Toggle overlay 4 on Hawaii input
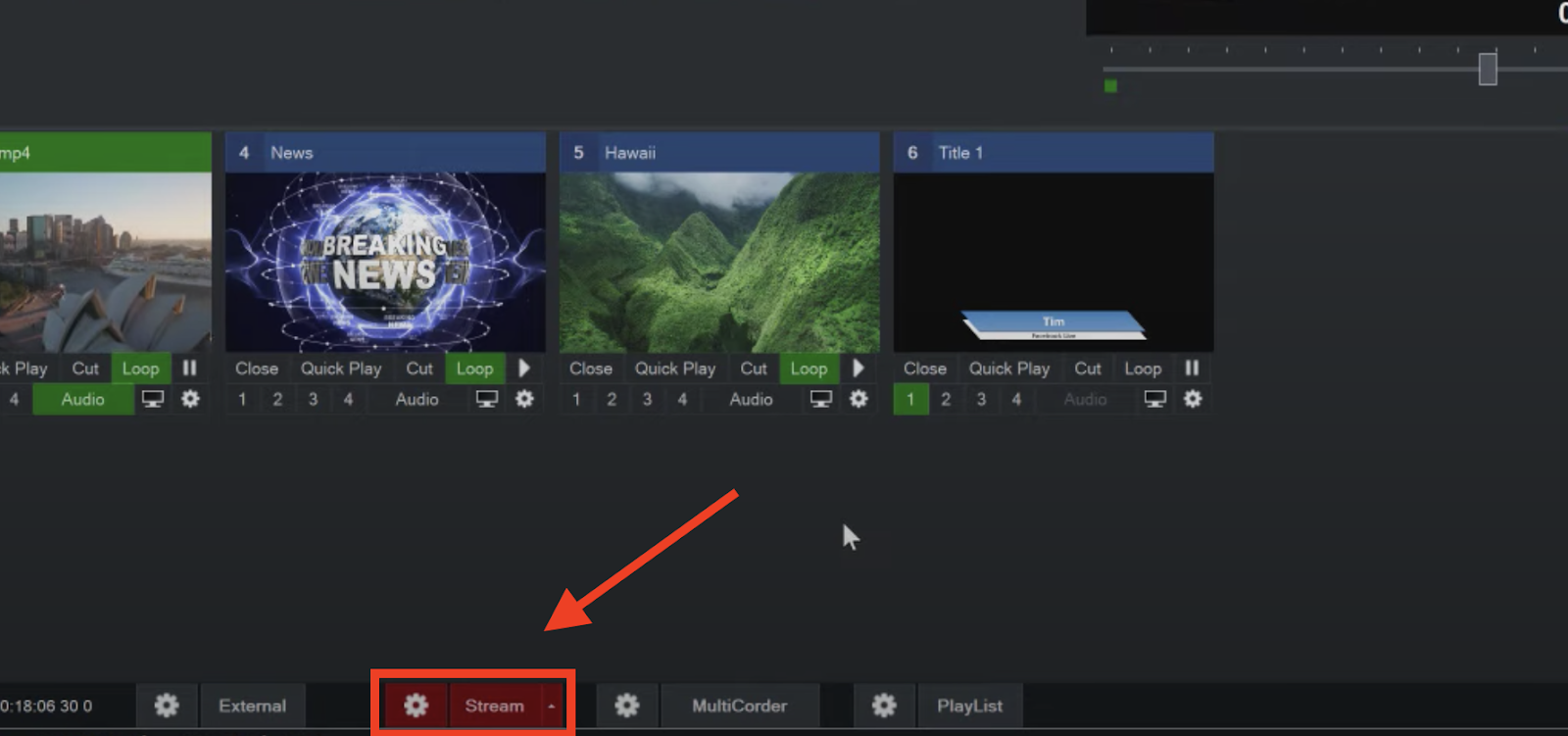Image resolution: width=1568 pixels, height=736 pixels. pyautogui.click(x=682, y=399)
